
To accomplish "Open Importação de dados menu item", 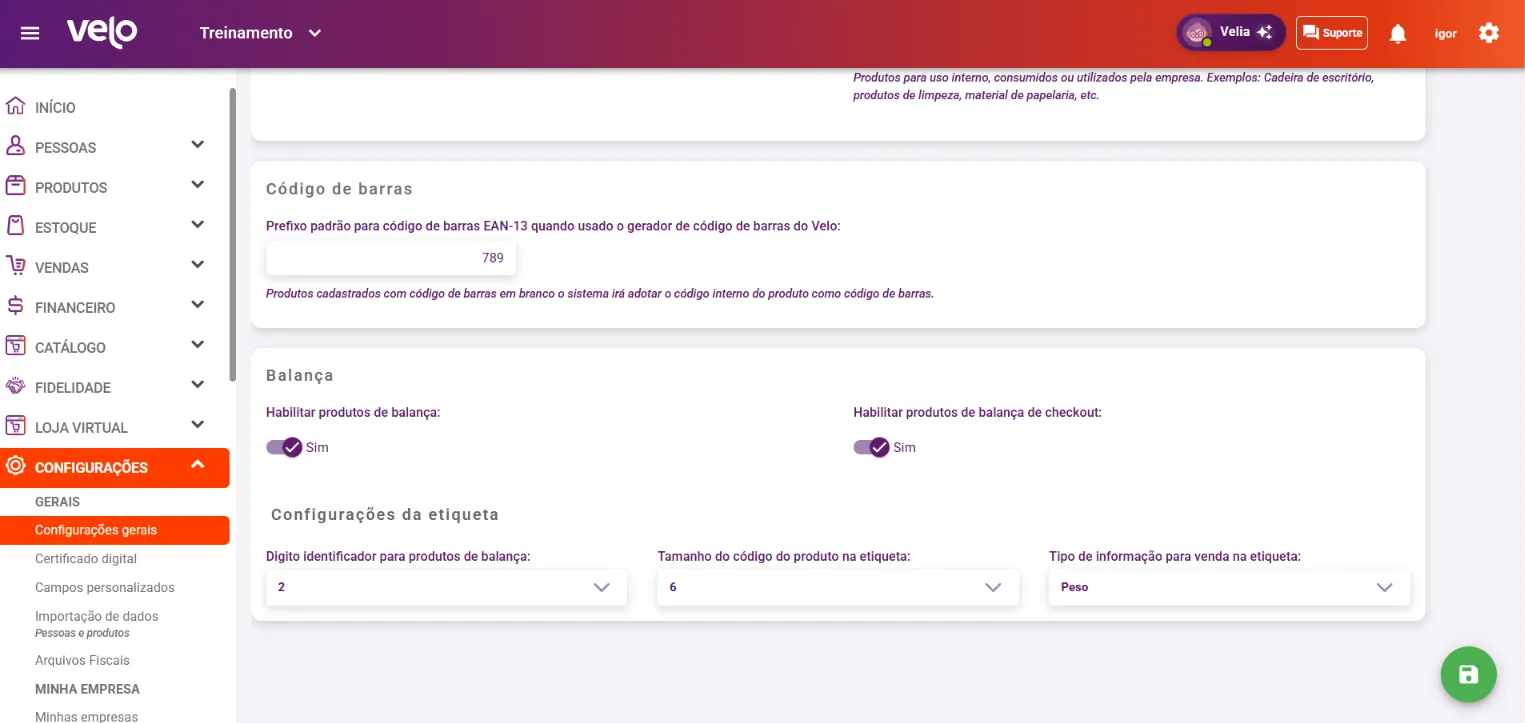I will (97, 617).
